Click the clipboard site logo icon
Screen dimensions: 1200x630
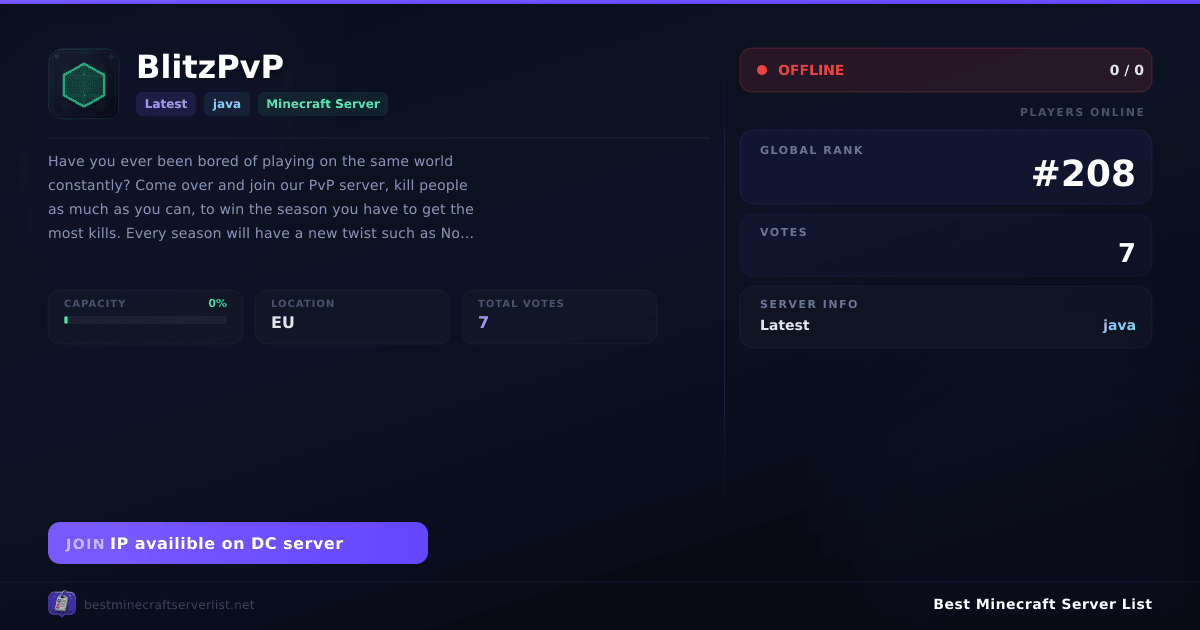pos(62,603)
